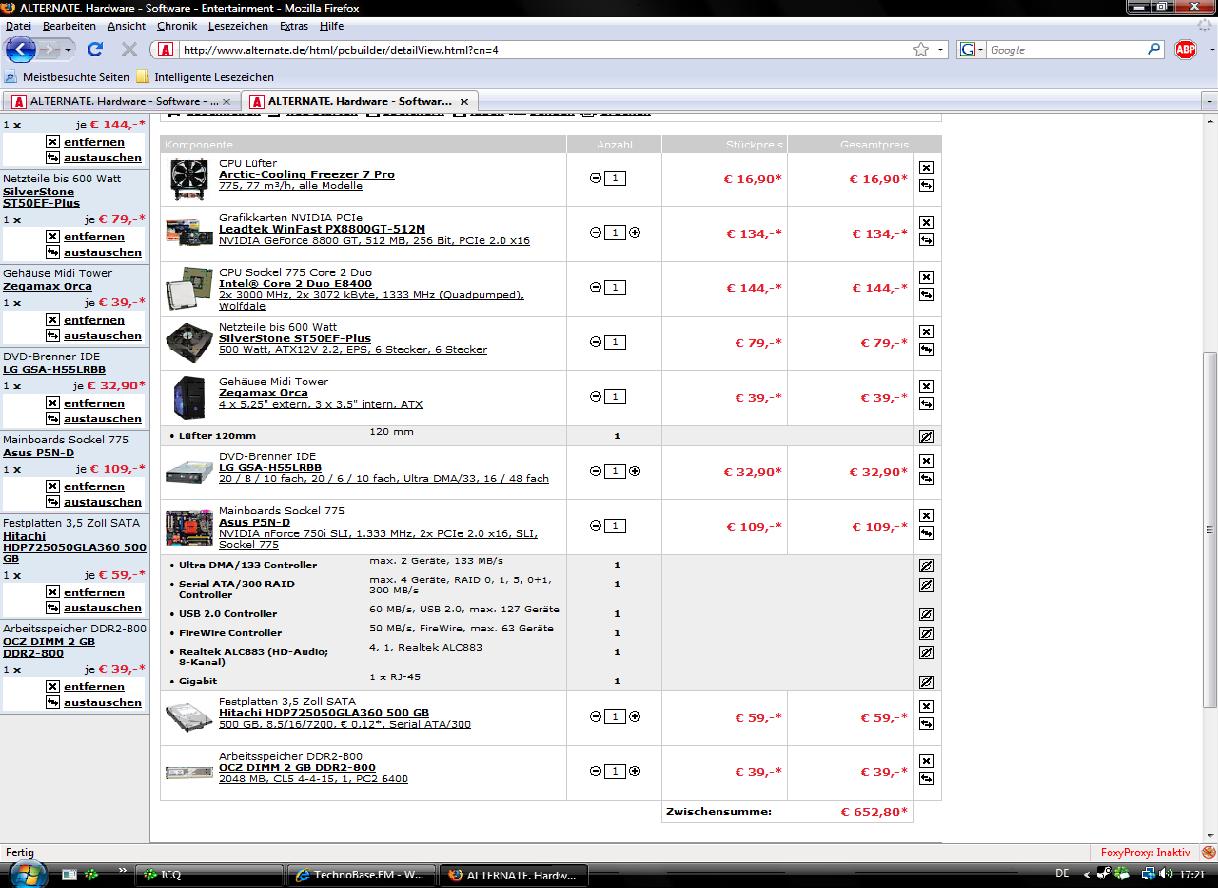Screen dimensions: 1218x888
Task: Remove SilverStone ST50EF-Plus row via X icon
Action: pos(926,332)
